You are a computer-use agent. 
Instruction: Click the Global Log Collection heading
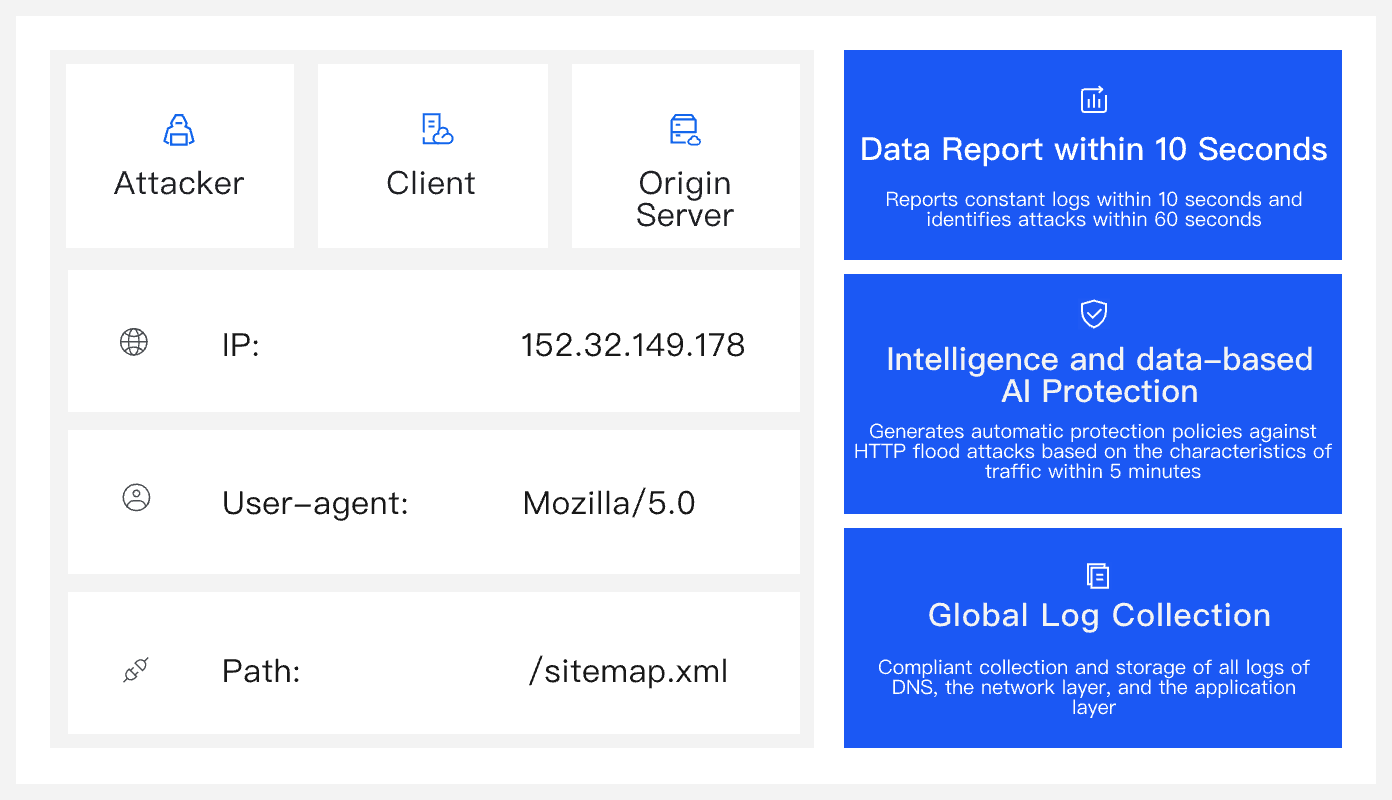1099,615
